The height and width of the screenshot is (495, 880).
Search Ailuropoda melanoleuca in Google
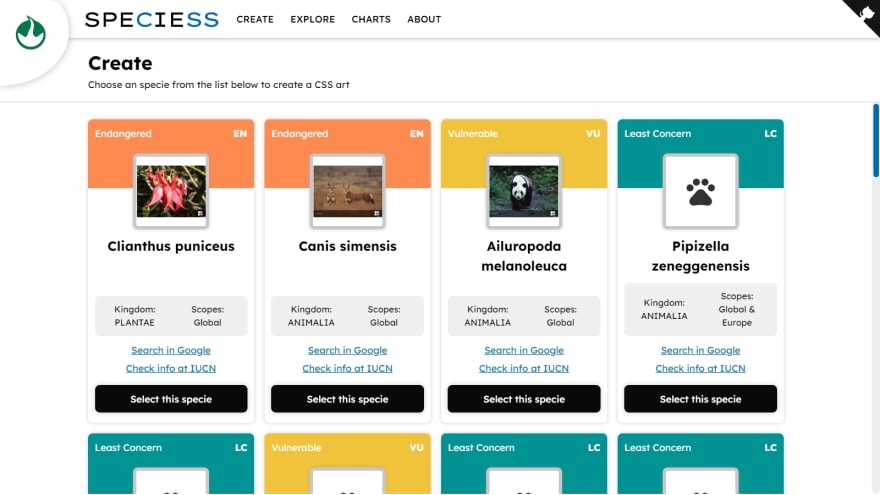524,350
